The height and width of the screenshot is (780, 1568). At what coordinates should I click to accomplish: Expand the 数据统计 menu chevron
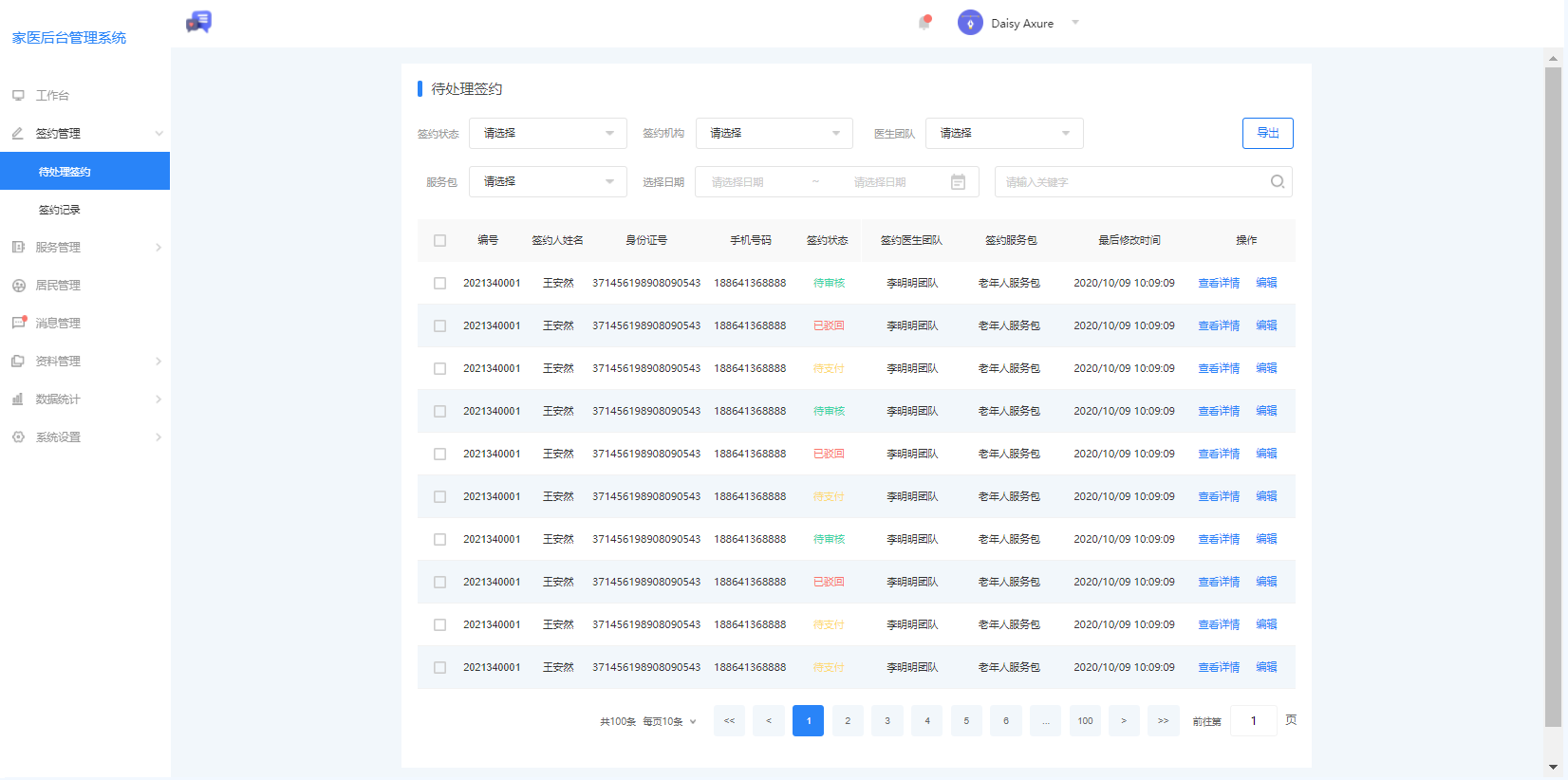click(159, 399)
